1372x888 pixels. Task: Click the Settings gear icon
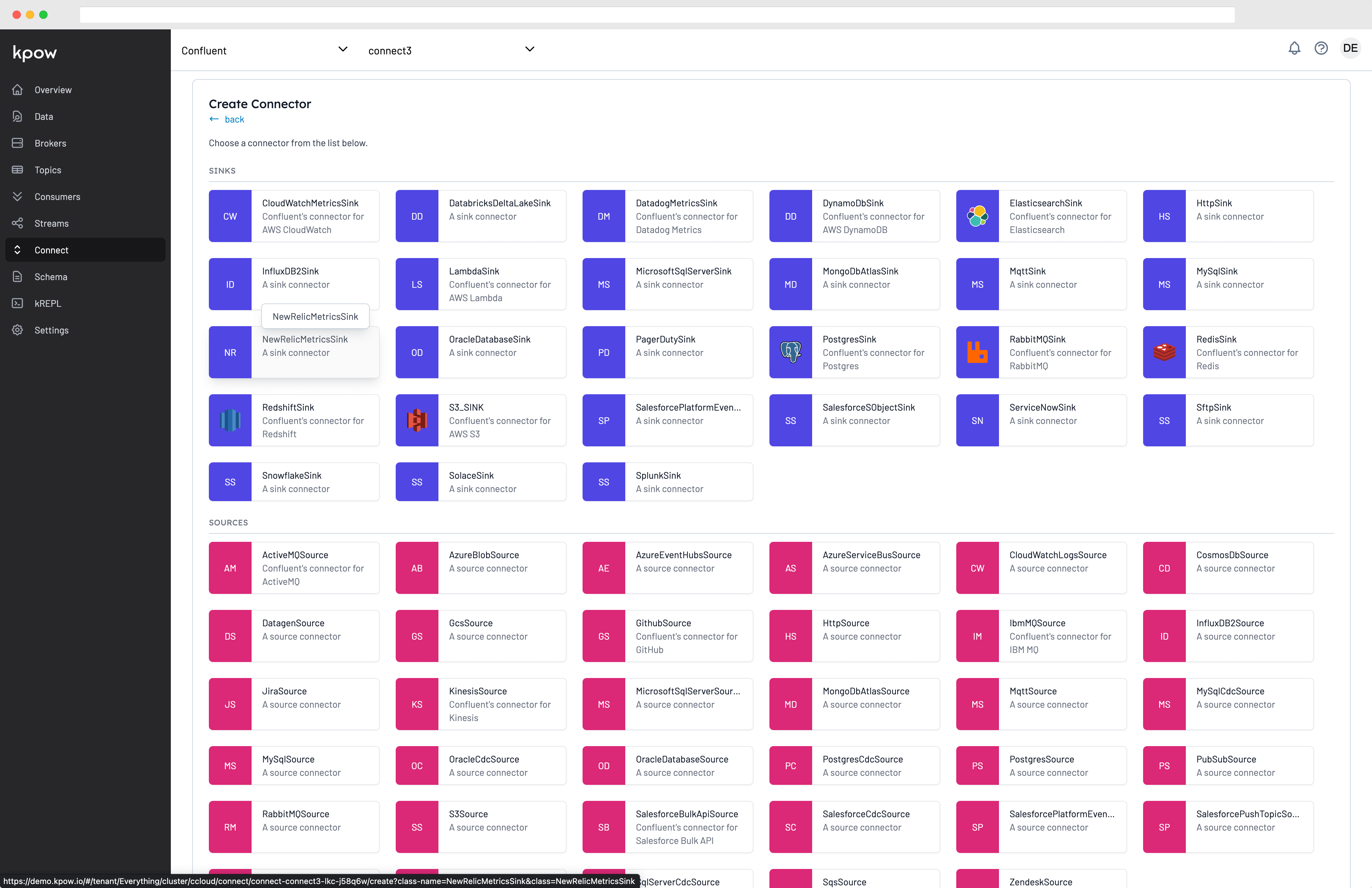point(17,330)
